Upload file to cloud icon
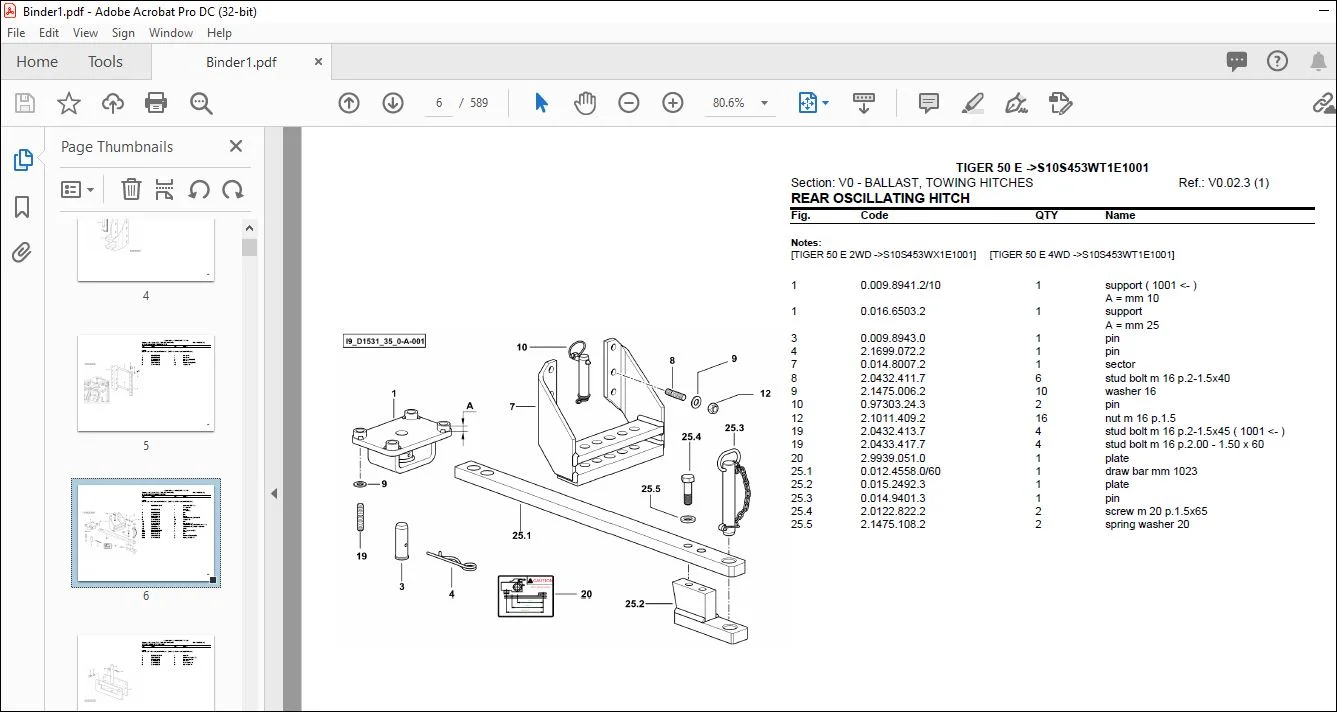Image resolution: width=1337 pixels, height=712 pixels. click(113, 103)
